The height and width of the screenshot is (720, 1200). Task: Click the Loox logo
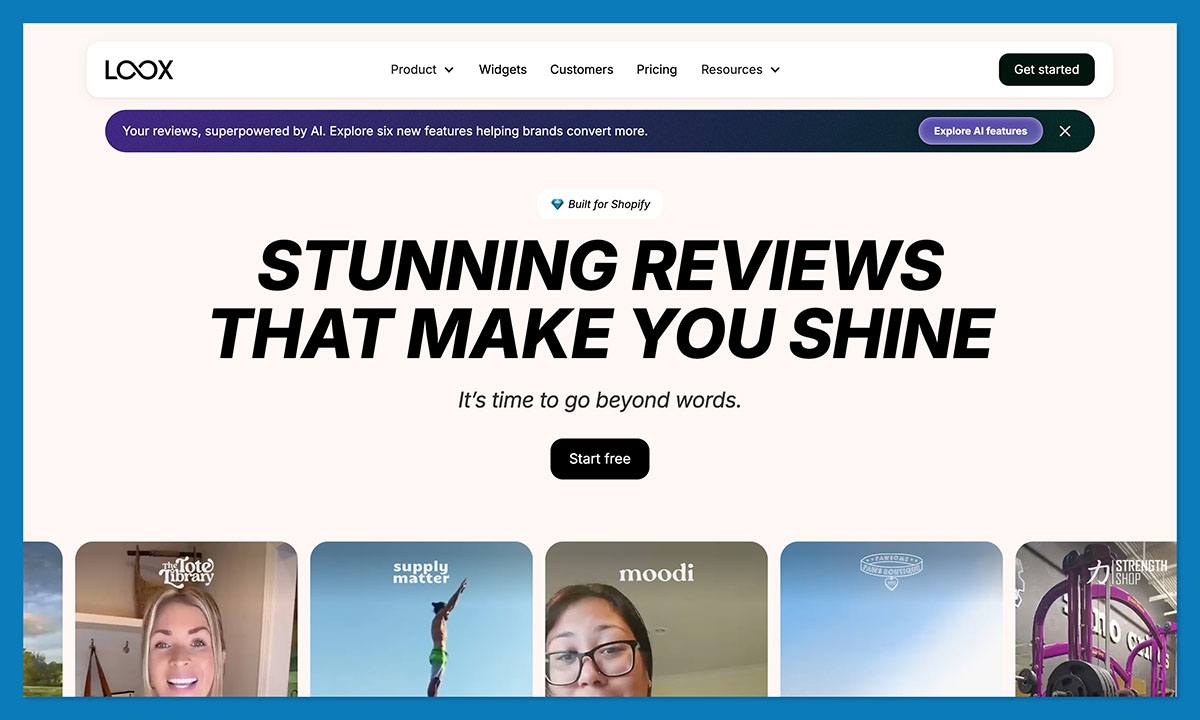(x=139, y=69)
